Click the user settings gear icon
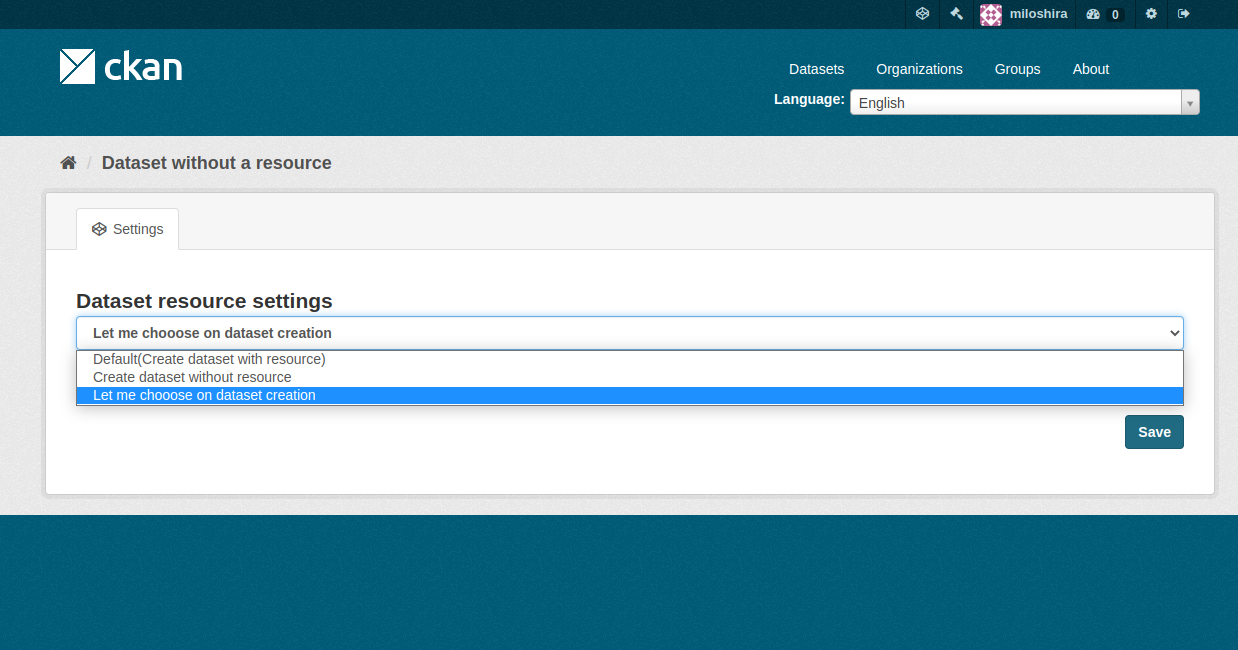Screen dimensions: 1238x650 [1150, 14]
